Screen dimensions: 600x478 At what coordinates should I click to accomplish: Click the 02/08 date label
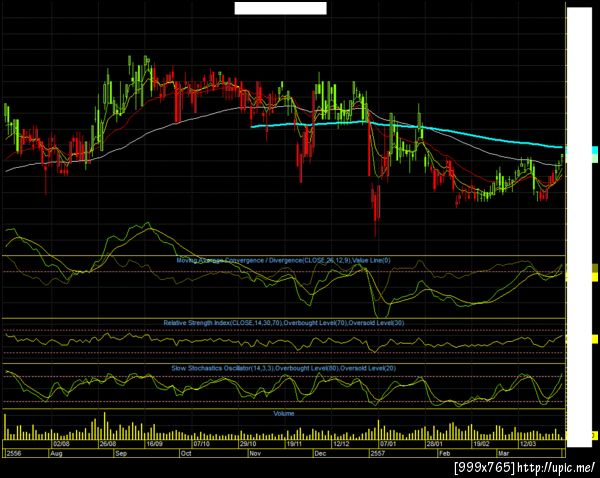(x=61, y=444)
